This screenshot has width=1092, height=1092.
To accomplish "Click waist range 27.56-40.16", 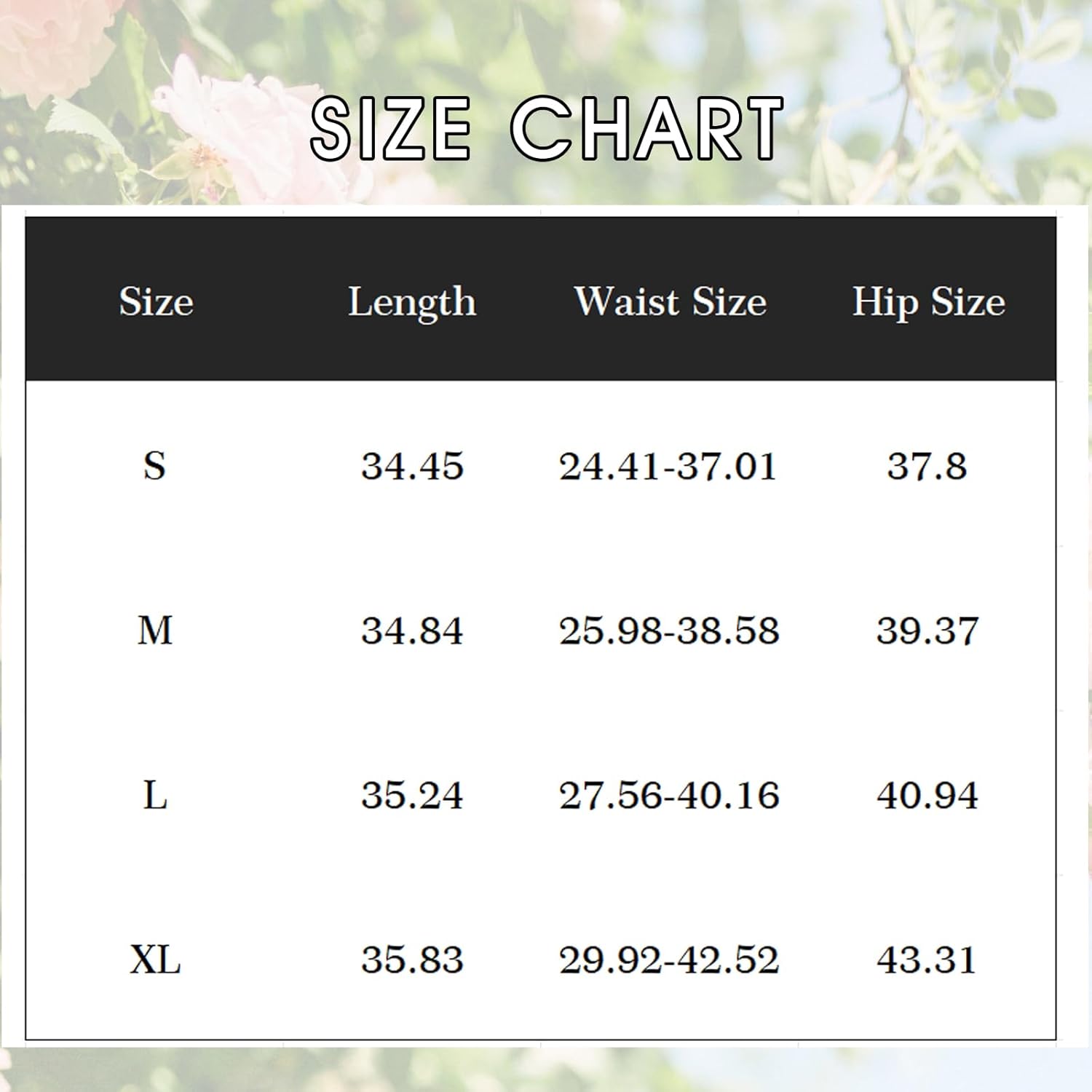I will 668,795.
